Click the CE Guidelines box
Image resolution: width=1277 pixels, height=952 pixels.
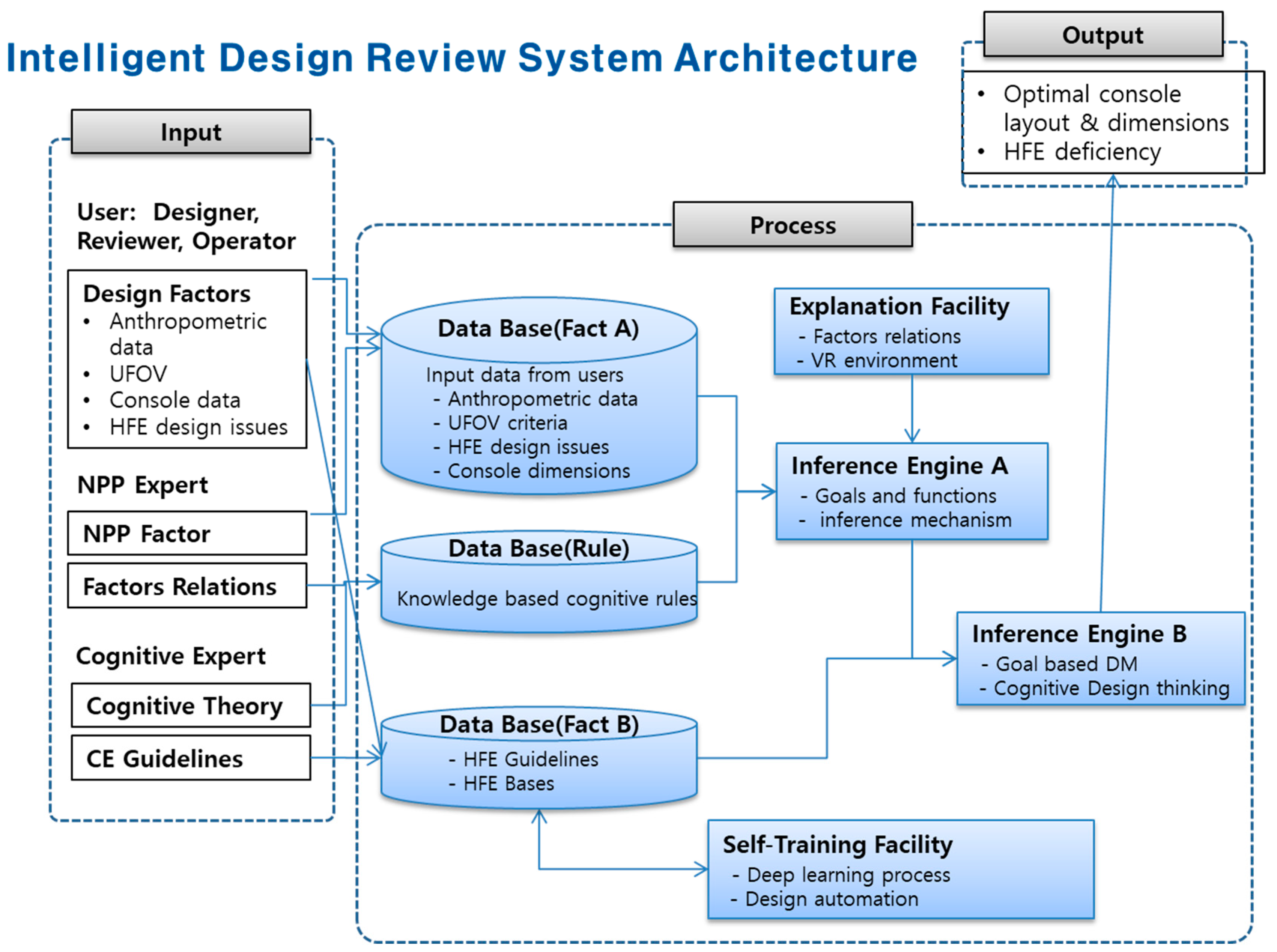(x=191, y=758)
